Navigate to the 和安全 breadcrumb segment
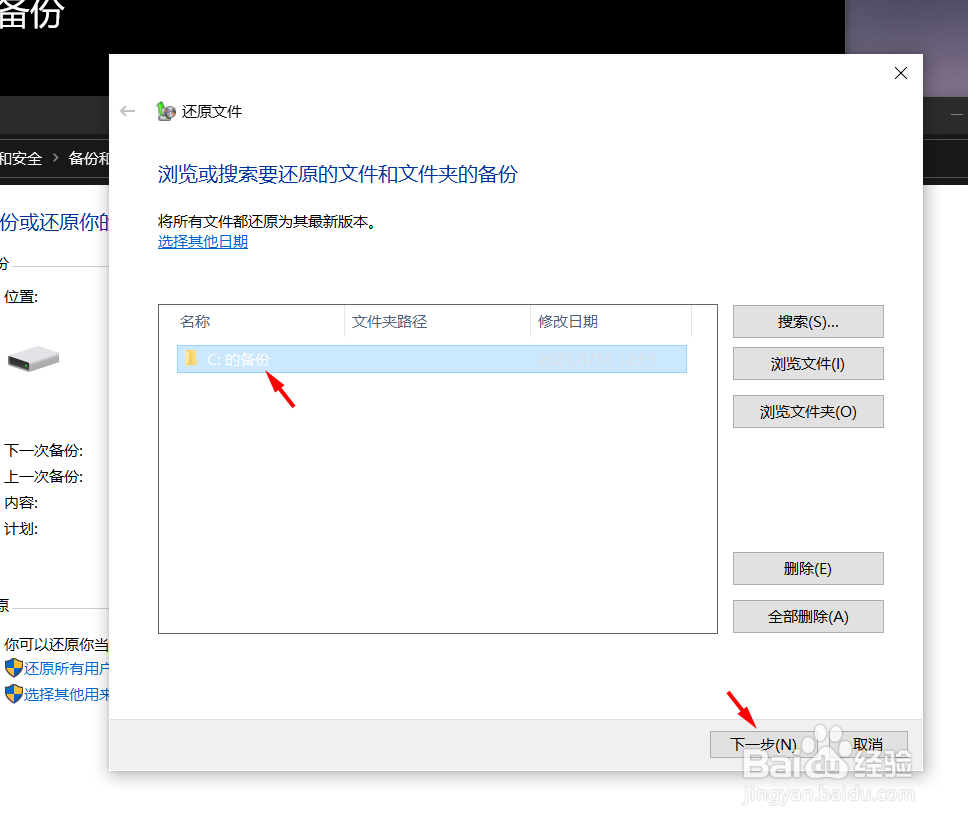This screenshot has width=968, height=827. click(23, 158)
